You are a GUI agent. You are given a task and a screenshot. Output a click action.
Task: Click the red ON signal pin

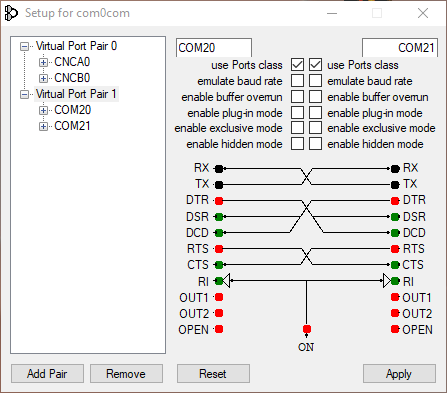(x=307, y=329)
